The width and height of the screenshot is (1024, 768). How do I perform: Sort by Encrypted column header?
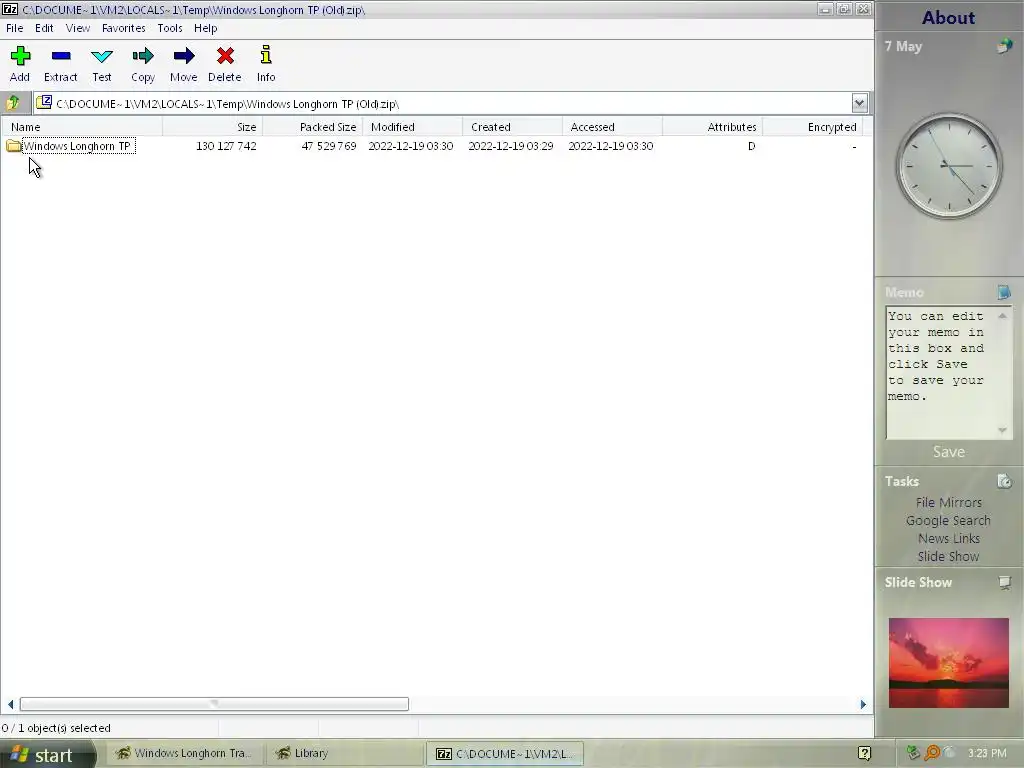coord(812,127)
